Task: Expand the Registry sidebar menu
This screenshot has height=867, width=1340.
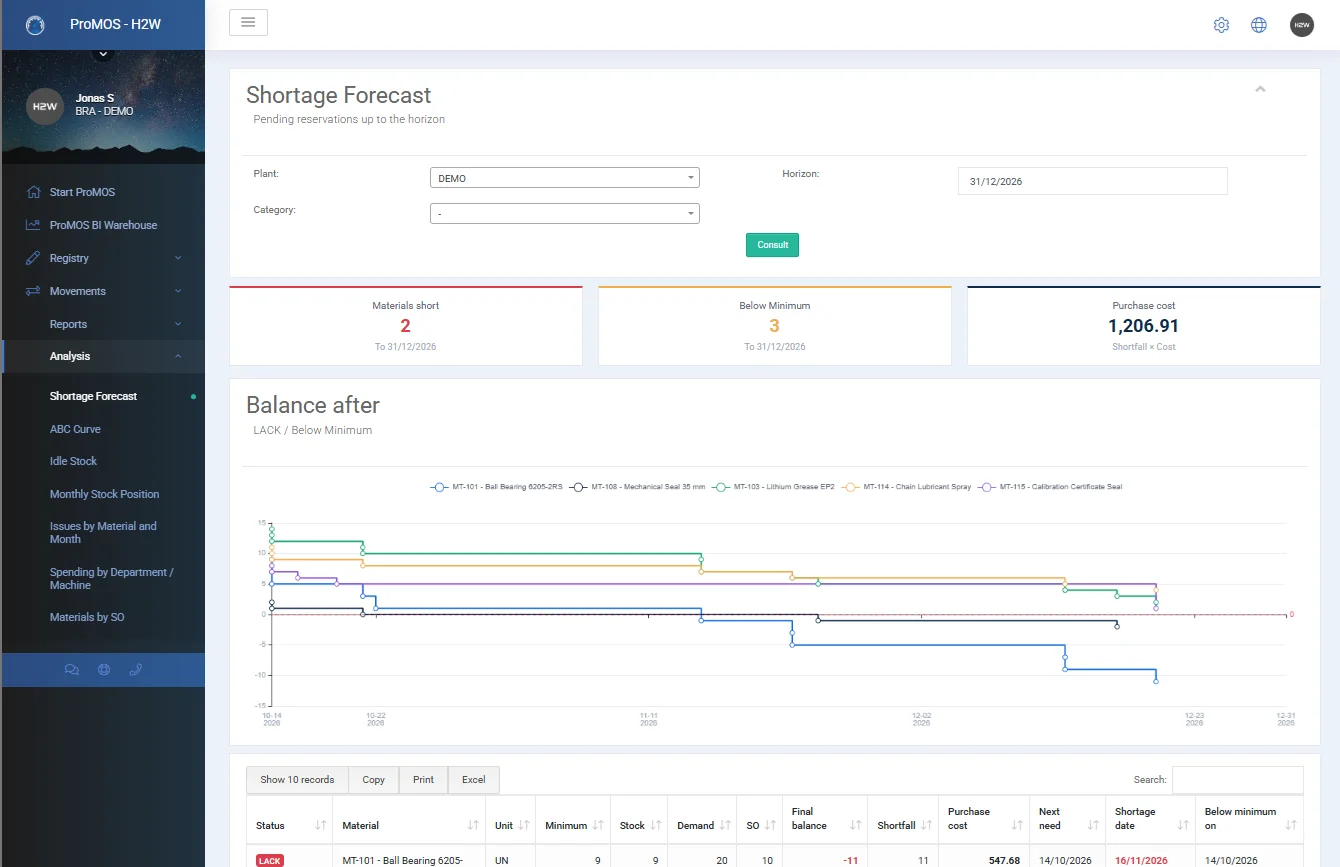Action: coord(103,258)
